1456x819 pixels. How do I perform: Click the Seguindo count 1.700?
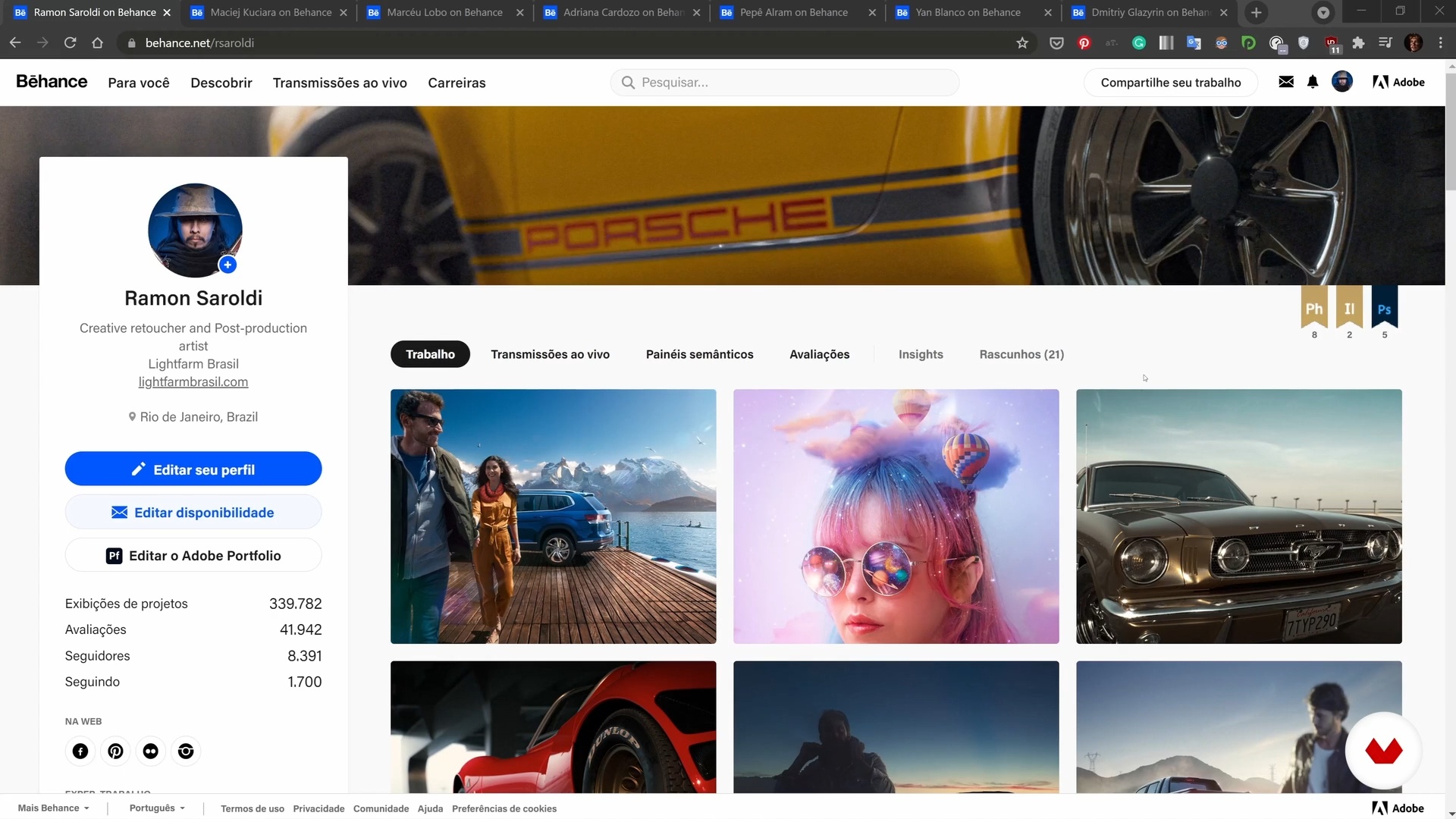(304, 682)
